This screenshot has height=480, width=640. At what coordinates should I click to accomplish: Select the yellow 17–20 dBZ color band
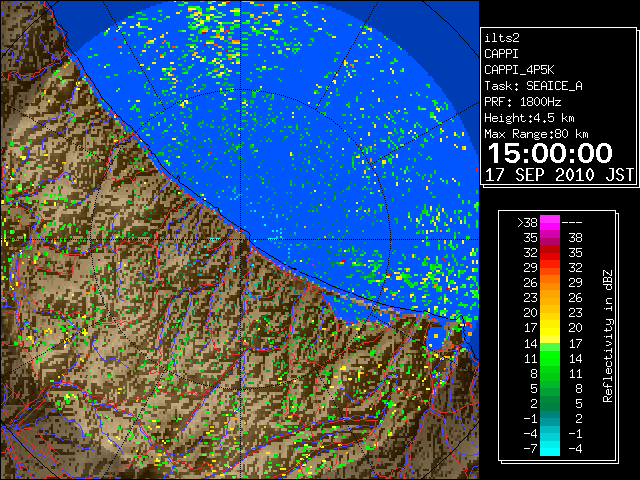[550, 328]
